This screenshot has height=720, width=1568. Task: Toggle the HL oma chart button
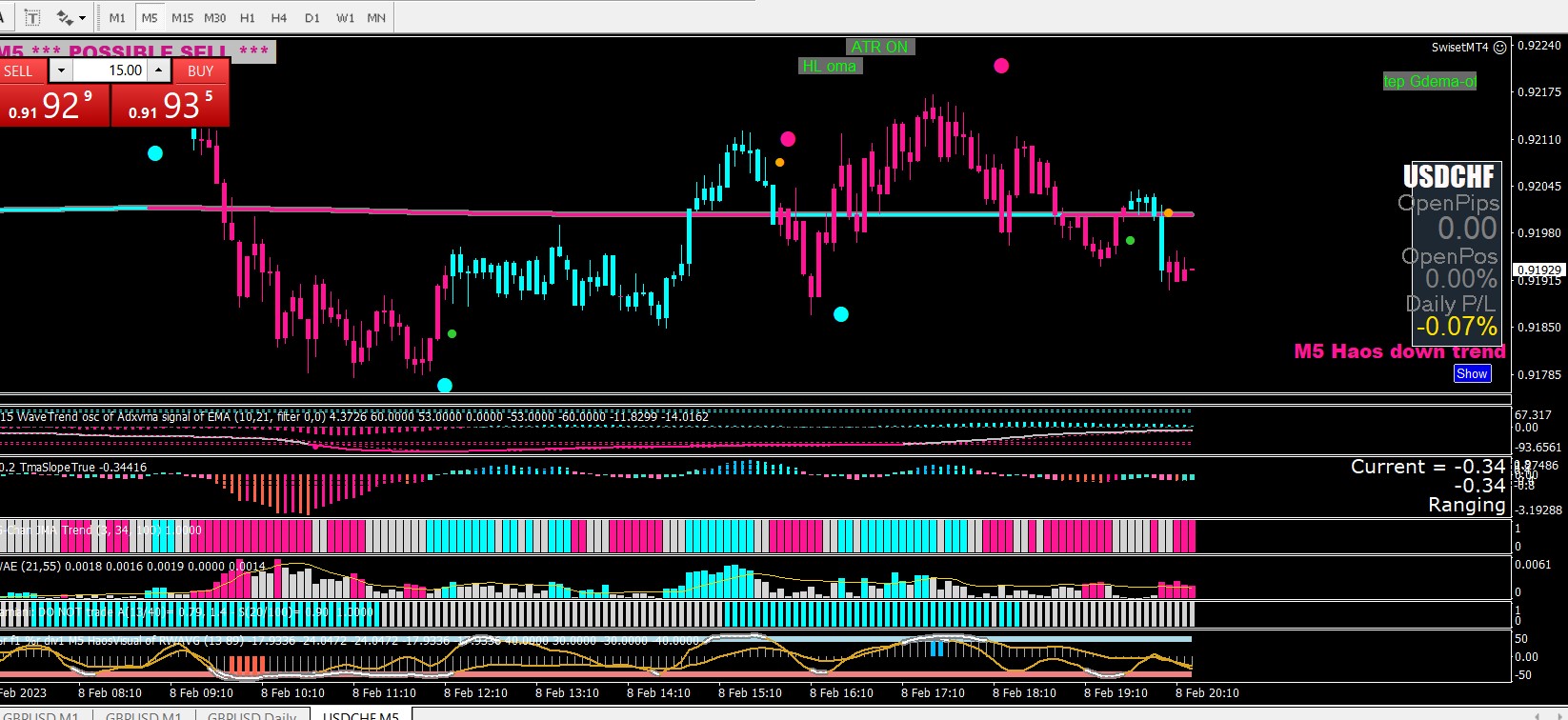pos(830,66)
